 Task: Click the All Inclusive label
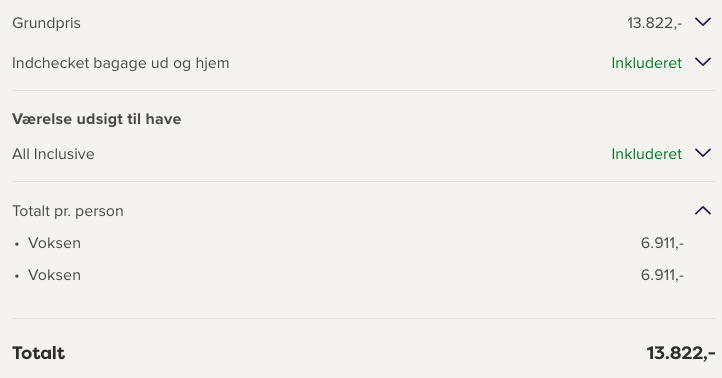[53, 154]
